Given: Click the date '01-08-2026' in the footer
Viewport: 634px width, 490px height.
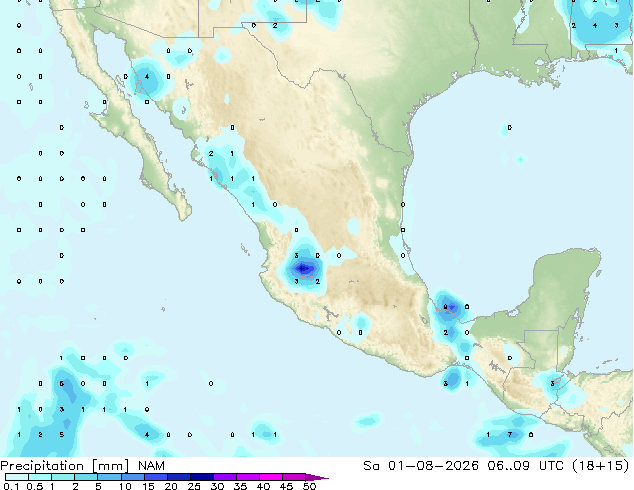Looking at the screenshot, I should point(433,466).
